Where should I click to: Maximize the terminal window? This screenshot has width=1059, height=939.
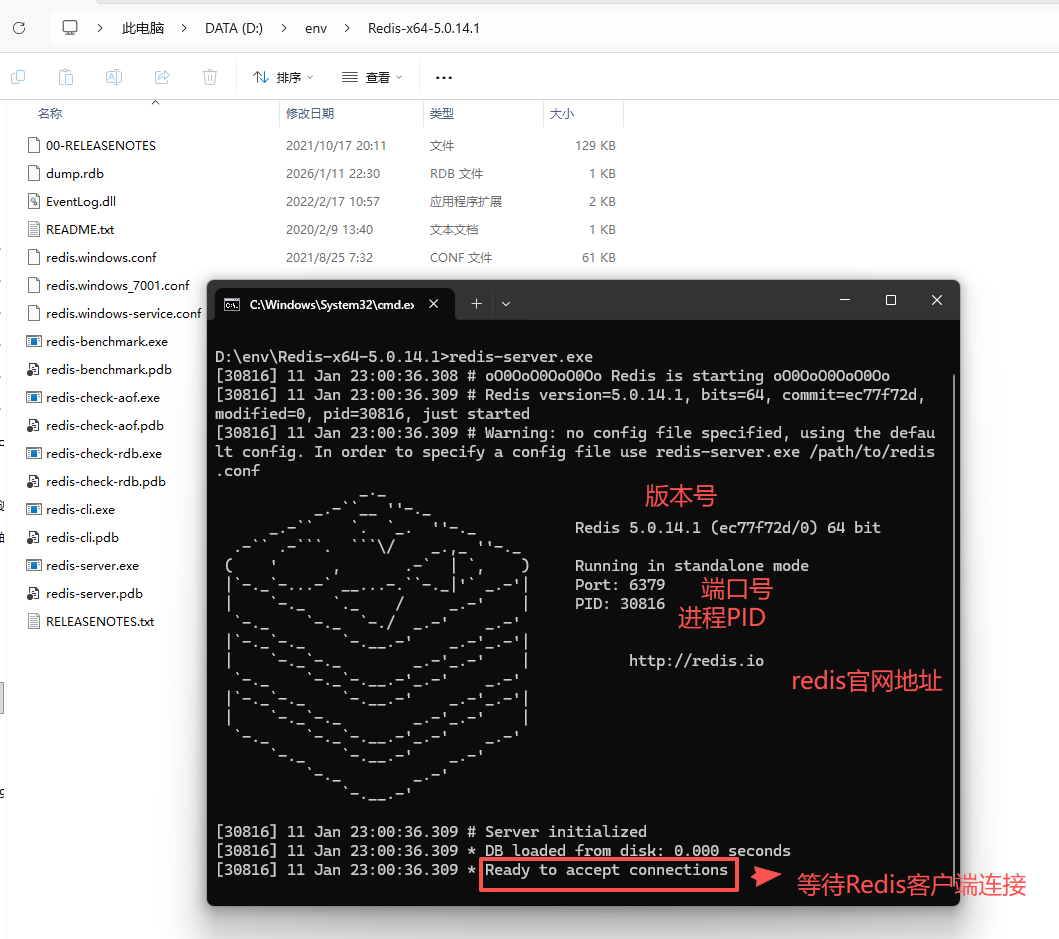coord(891,300)
